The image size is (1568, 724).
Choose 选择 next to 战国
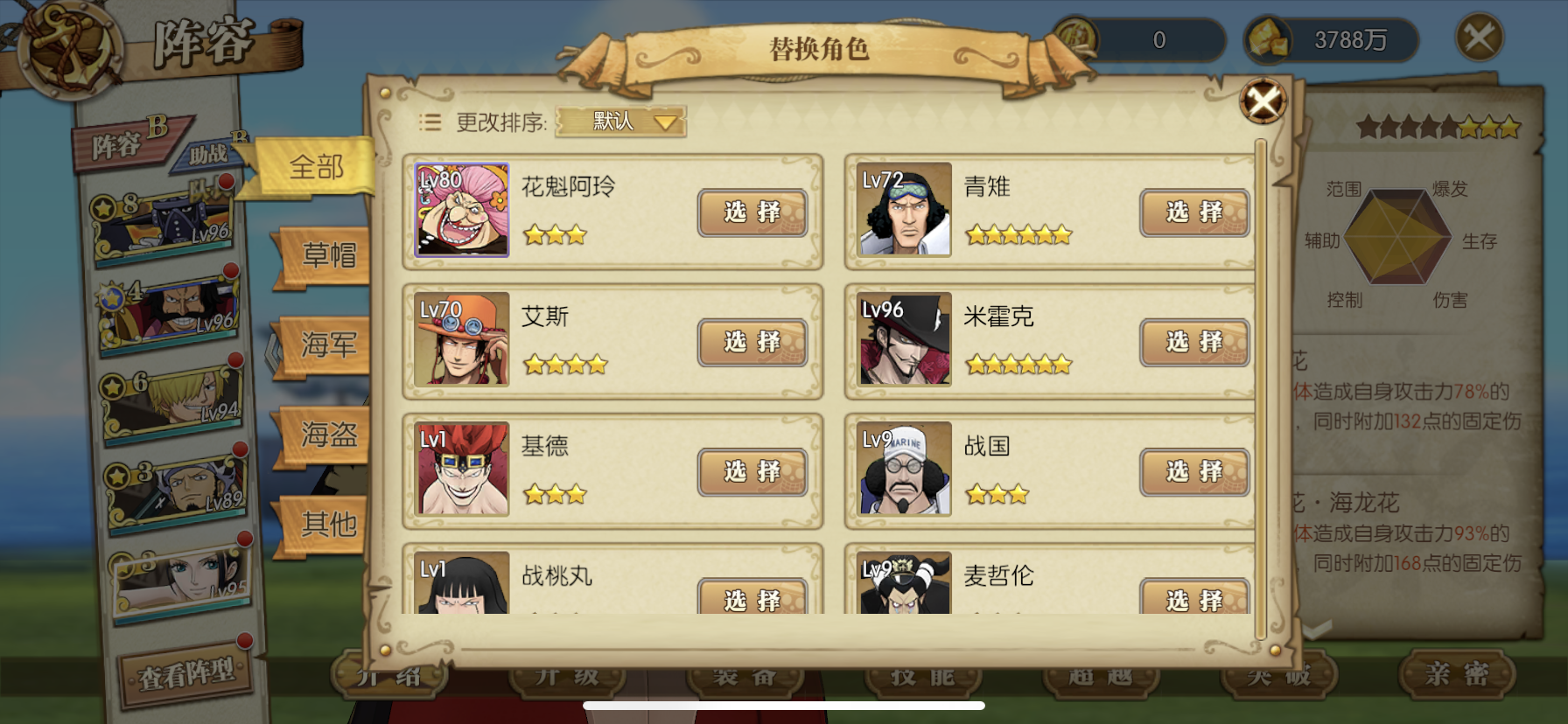point(1194,472)
